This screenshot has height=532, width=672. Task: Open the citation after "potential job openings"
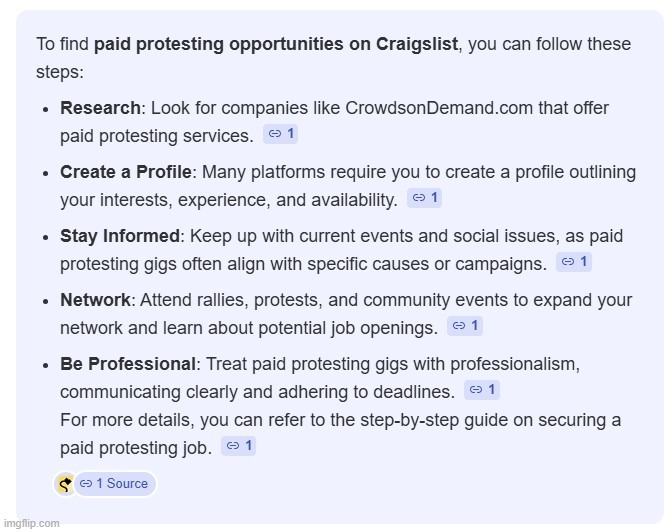tap(465, 326)
